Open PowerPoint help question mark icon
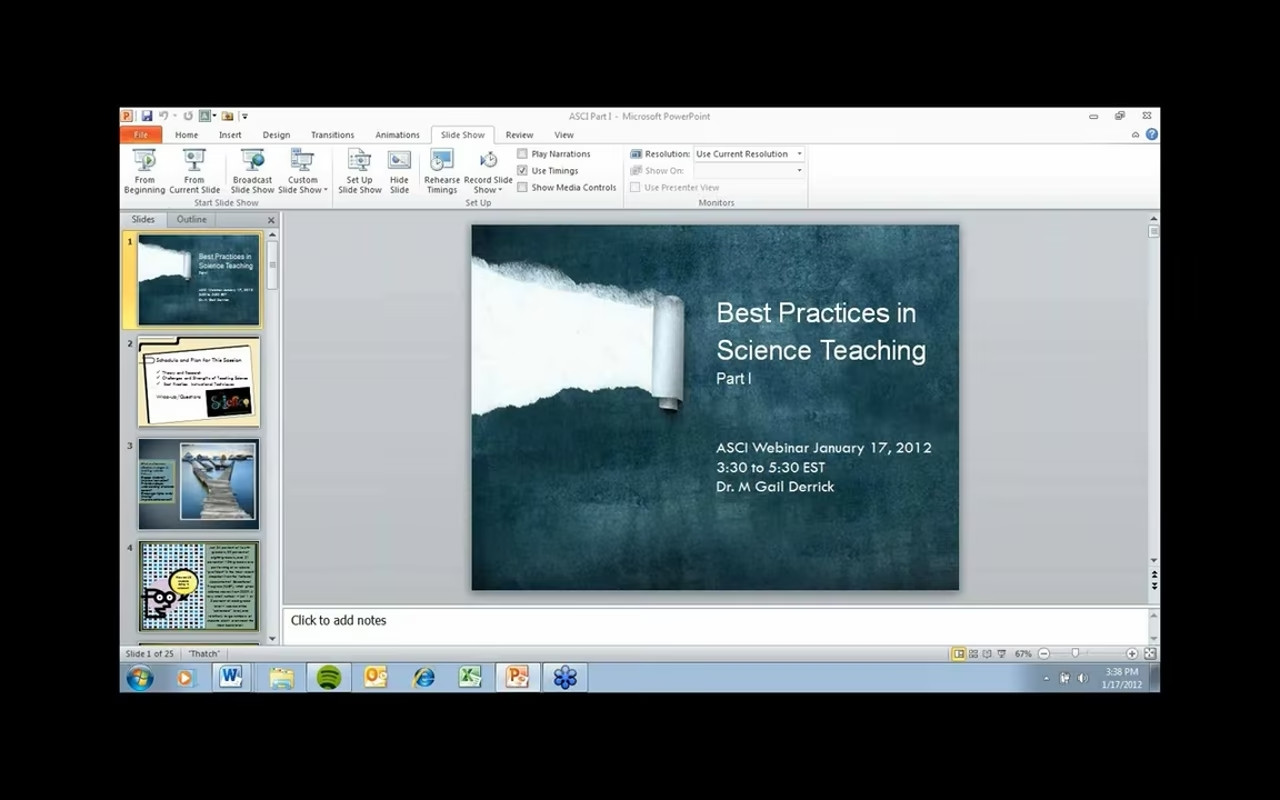The width and height of the screenshot is (1280, 800). (1151, 134)
